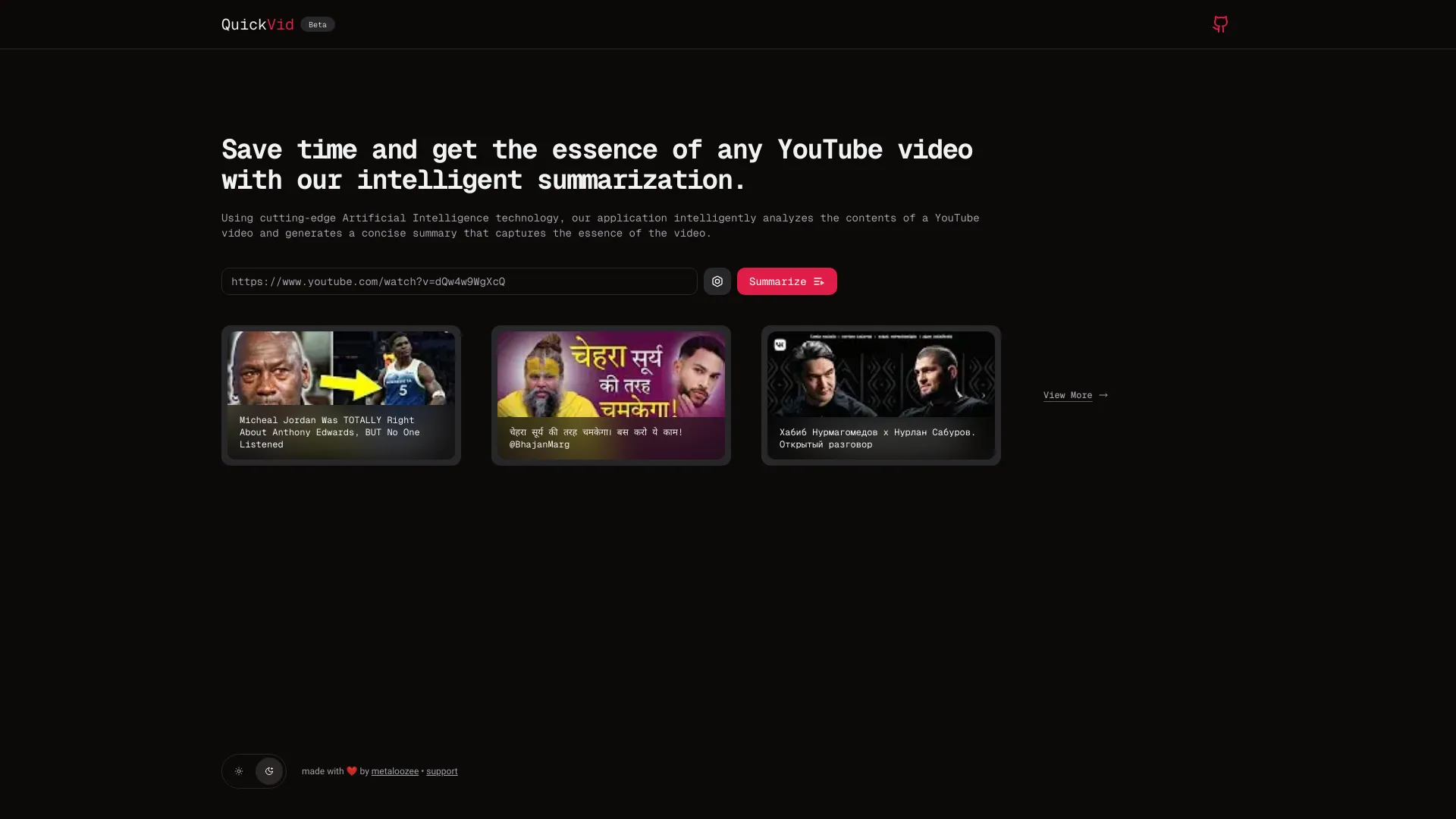Follow the View More link
The width and height of the screenshot is (1456, 819).
[1067, 395]
